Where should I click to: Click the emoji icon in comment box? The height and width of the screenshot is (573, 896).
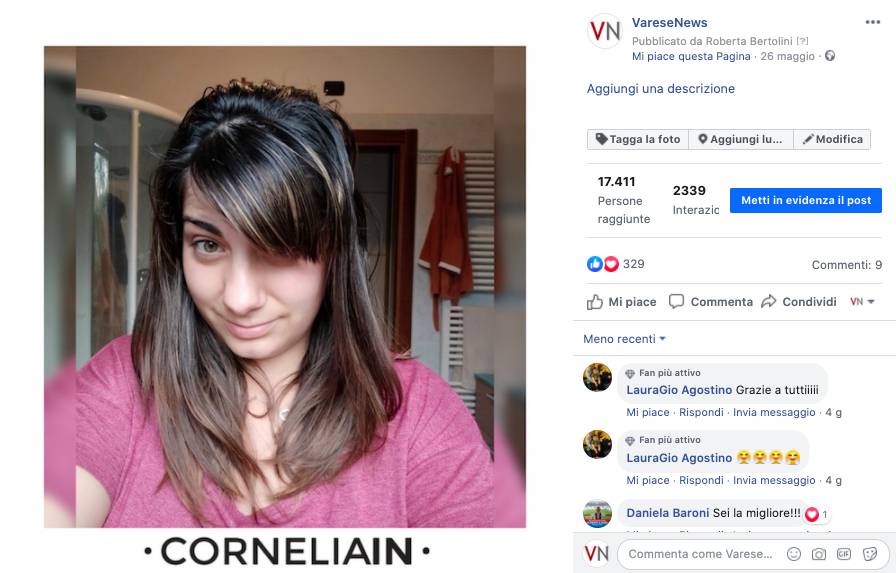click(794, 554)
